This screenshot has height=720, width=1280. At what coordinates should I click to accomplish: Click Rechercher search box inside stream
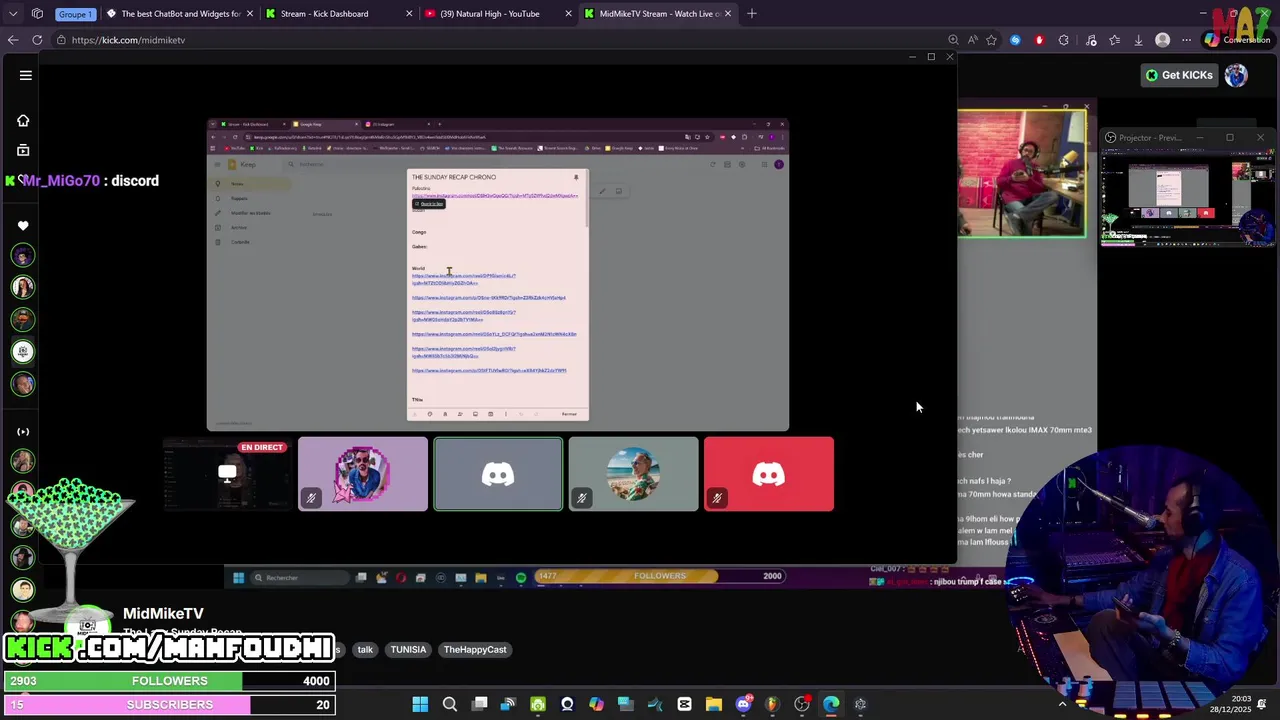coord(300,577)
